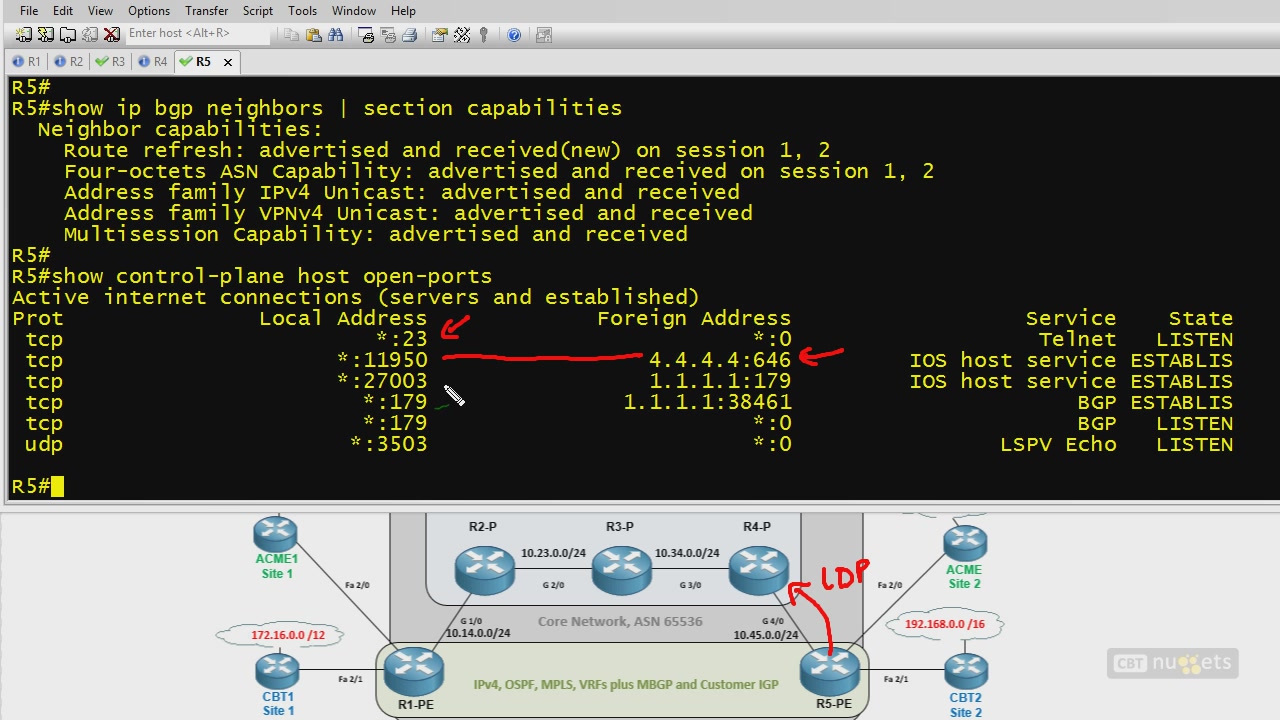Click the Disconnect session icon
The width and height of the screenshot is (1280, 720).
[112, 35]
